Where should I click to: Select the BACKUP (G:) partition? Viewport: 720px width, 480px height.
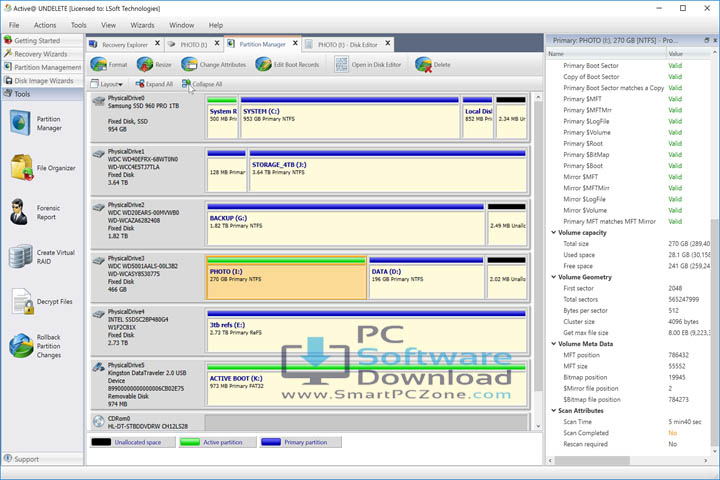[346, 224]
